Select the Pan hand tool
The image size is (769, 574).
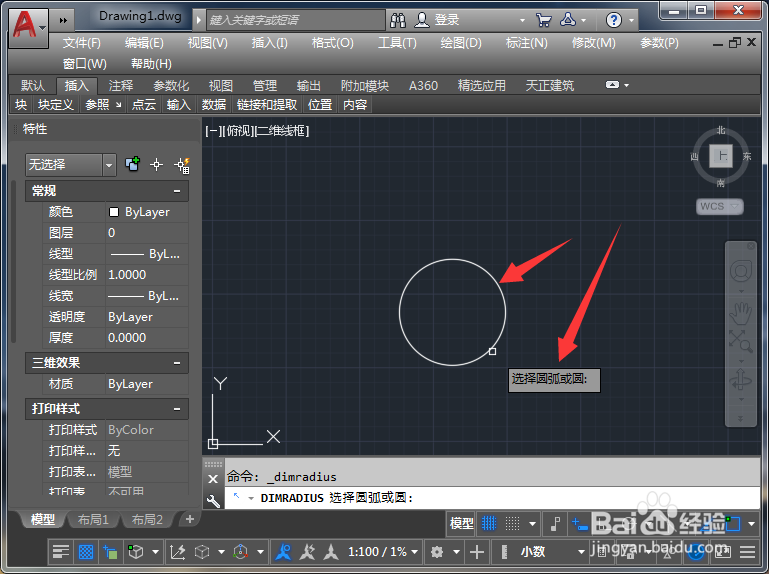741,313
